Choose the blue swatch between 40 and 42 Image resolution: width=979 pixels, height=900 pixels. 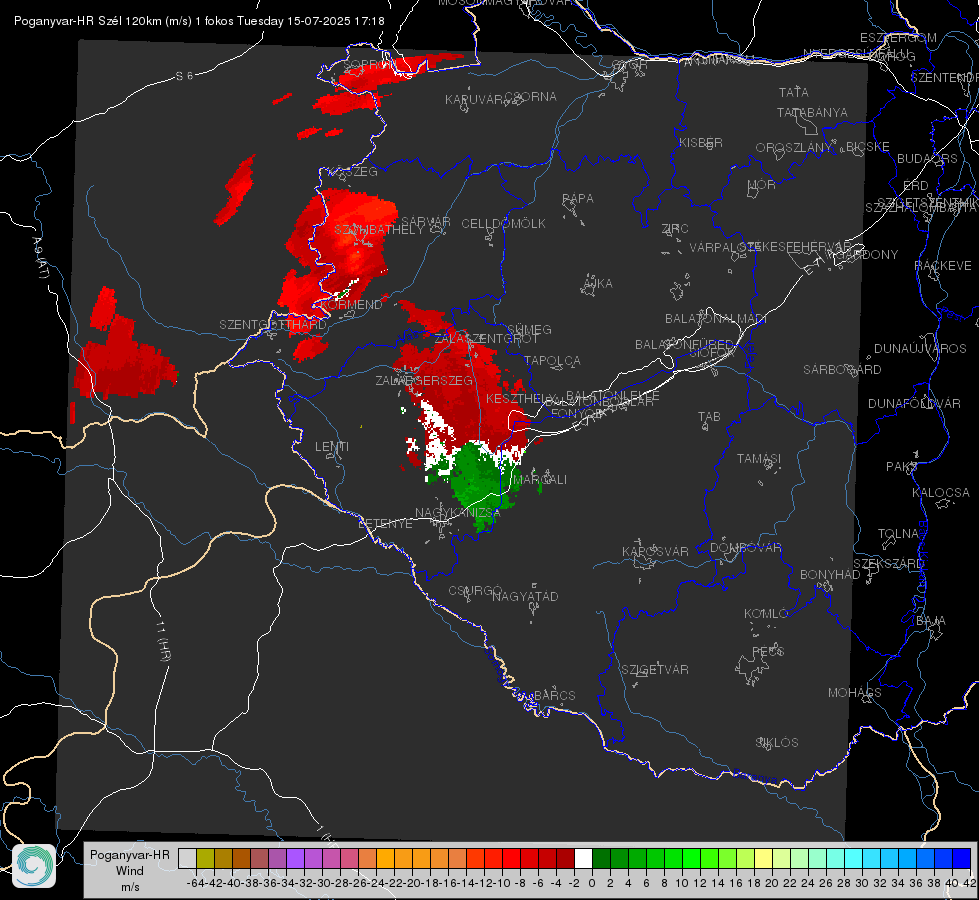pos(962,858)
